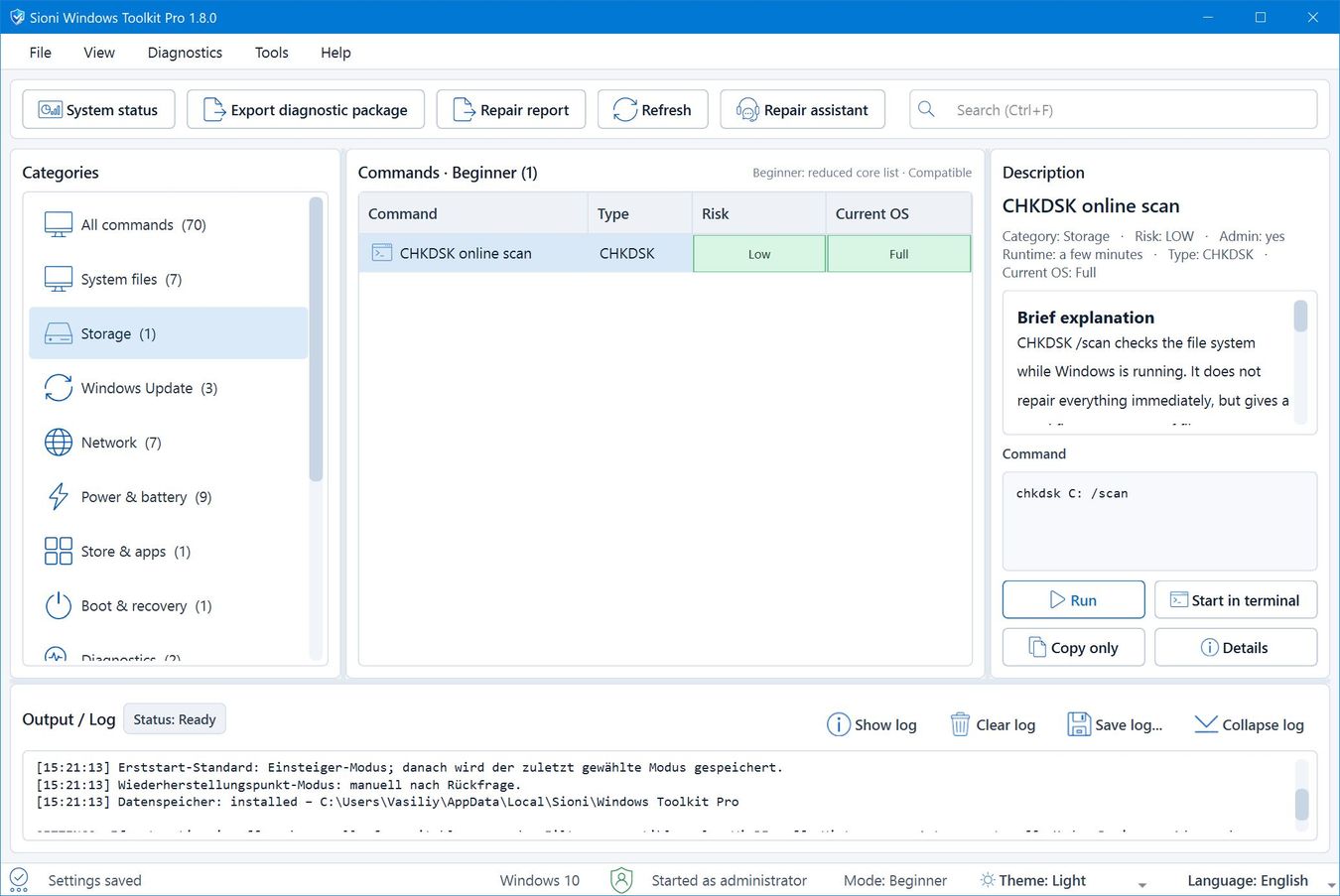The image size is (1340, 896).
Task: Select the All commands (70) category
Action: pyautogui.click(x=169, y=224)
